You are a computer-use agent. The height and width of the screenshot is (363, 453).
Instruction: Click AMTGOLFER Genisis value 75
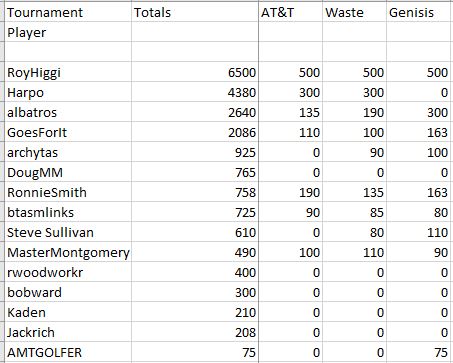(x=420, y=352)
